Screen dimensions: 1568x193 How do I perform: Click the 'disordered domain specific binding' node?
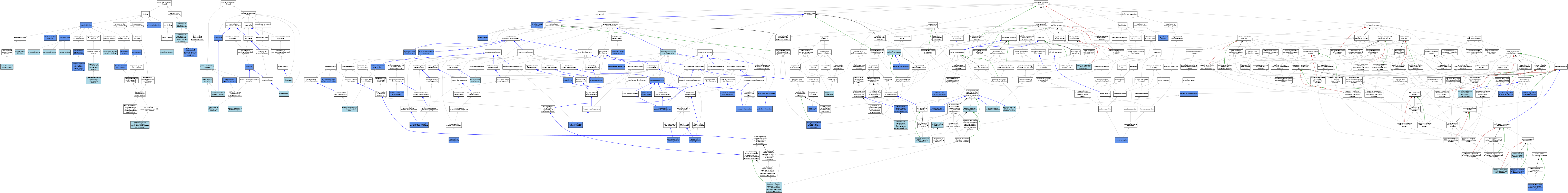(x=110, y=52)
